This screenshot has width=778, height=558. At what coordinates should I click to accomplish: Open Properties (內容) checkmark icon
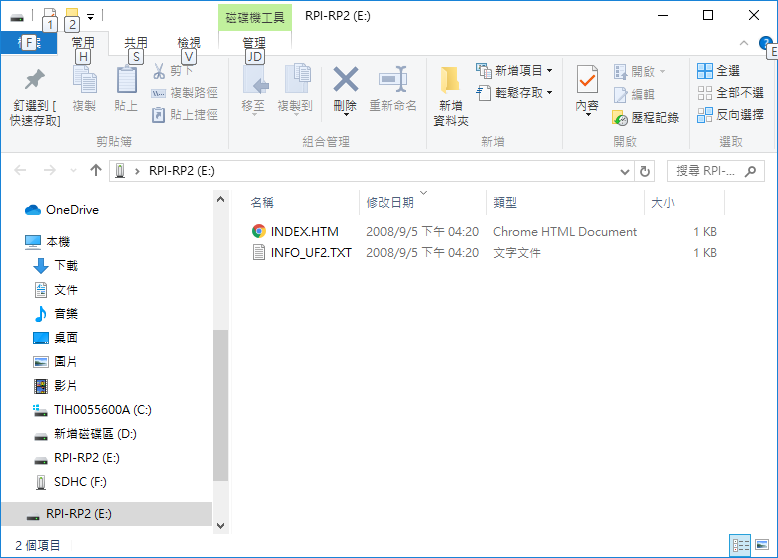pyautogui.click(x=587, y=79)
